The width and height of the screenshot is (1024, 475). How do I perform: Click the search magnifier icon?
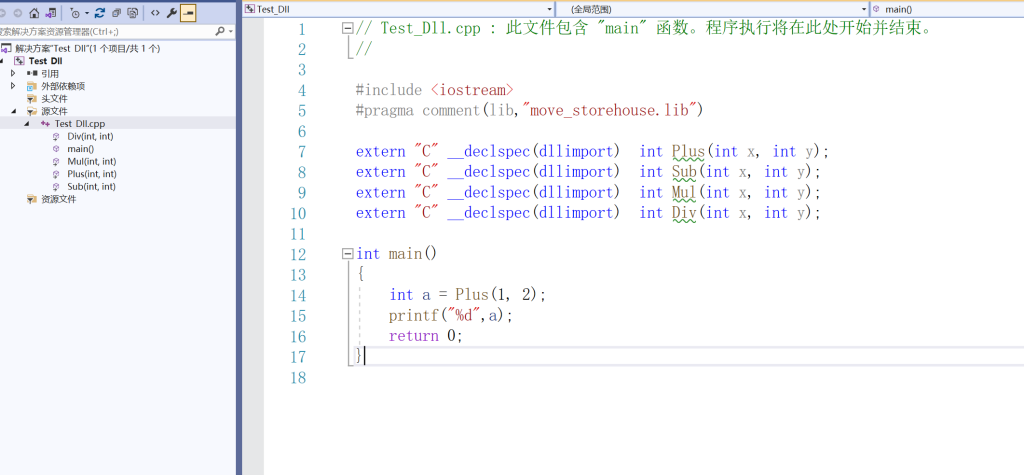(219, 32)
